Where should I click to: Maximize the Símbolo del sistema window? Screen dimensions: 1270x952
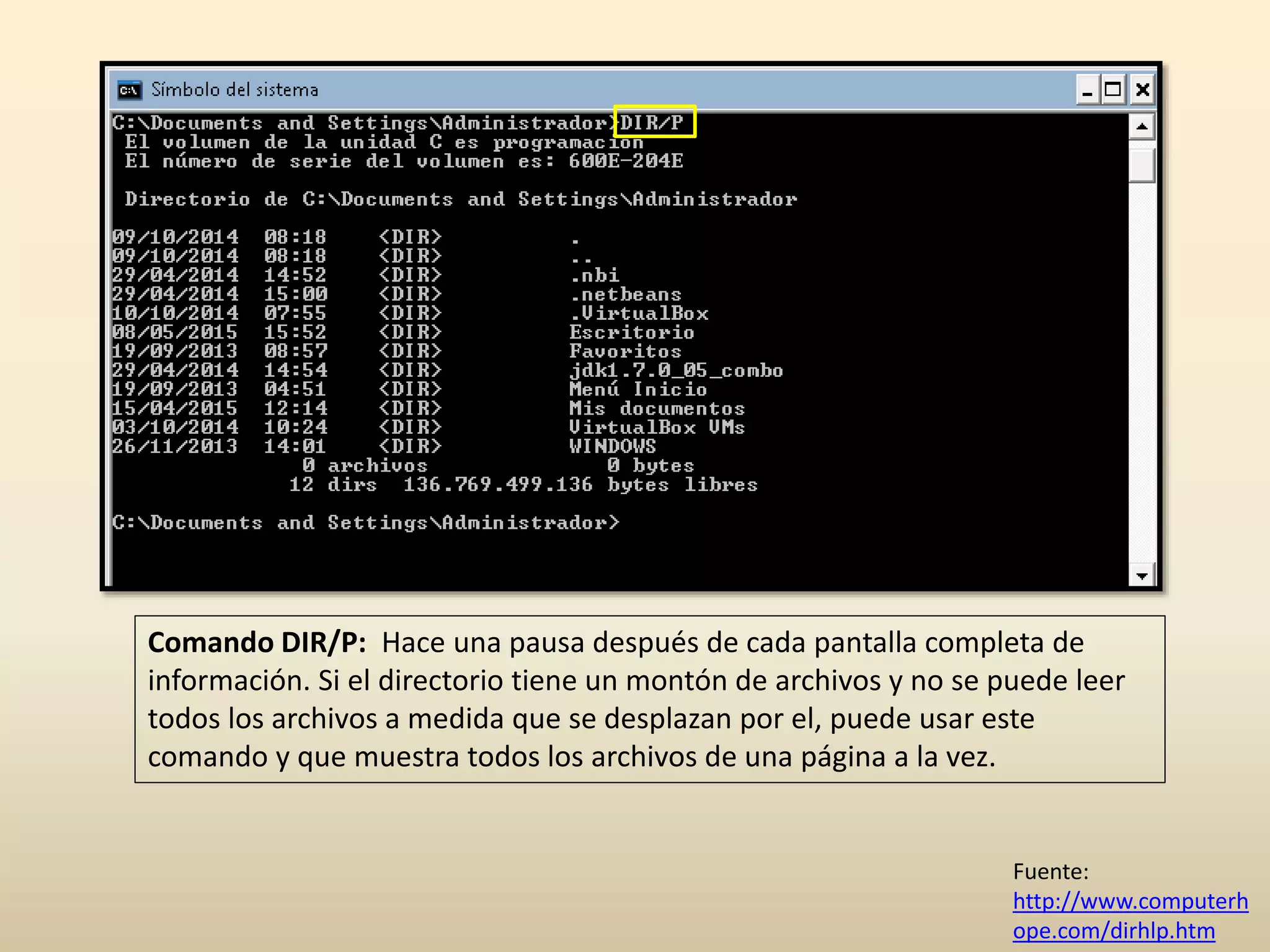pos(1114,90)
